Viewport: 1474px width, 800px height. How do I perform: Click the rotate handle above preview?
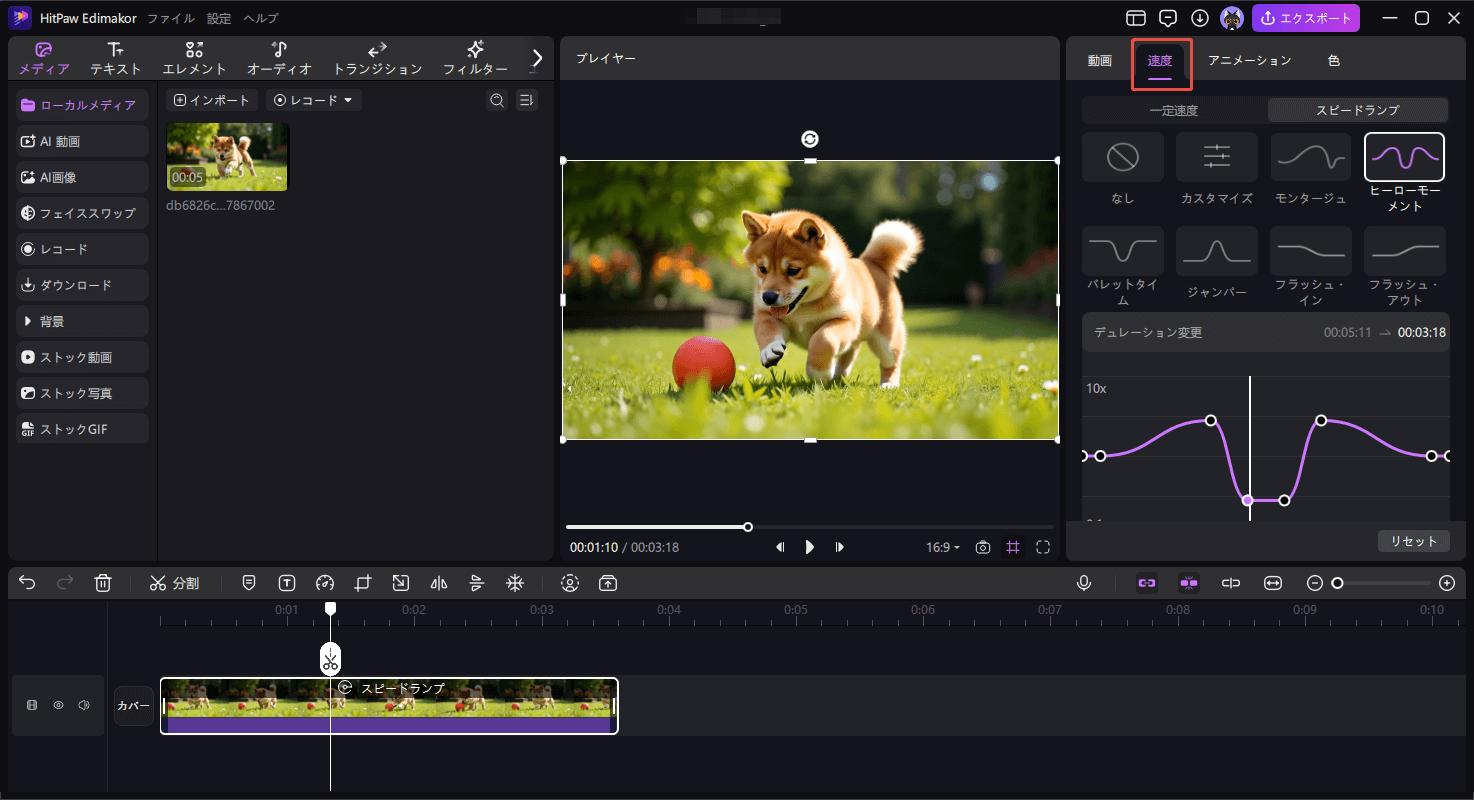810,139
